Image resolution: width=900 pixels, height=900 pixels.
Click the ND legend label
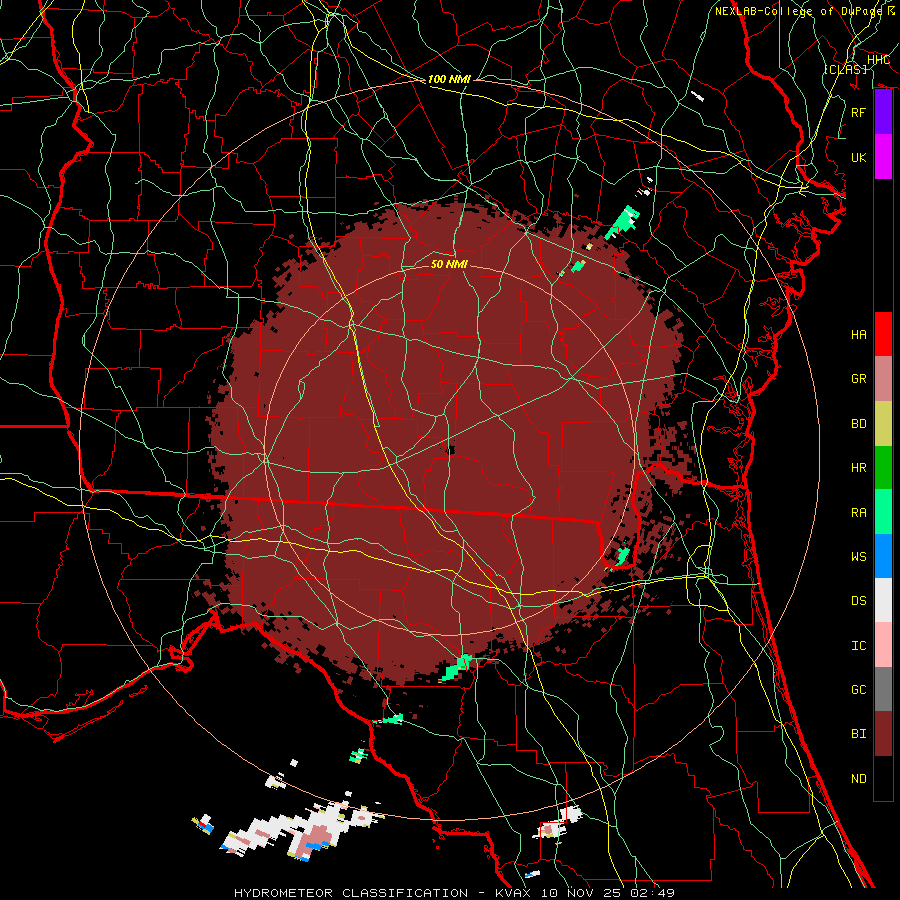click(x=858, y=779)
